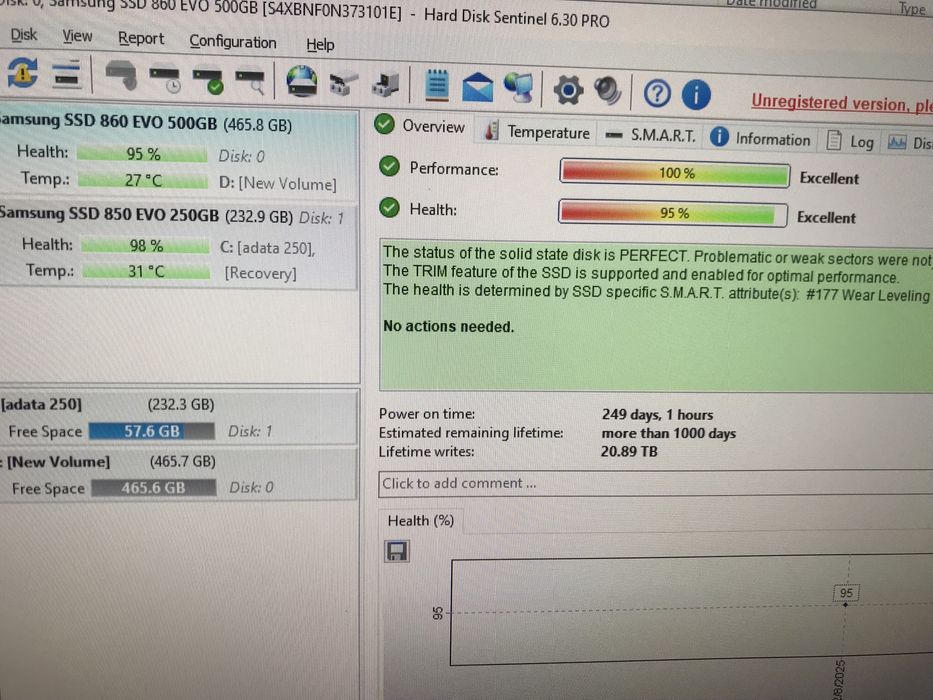Select Samsung SSD 860 EVO 500GB disk

point(177,154)
